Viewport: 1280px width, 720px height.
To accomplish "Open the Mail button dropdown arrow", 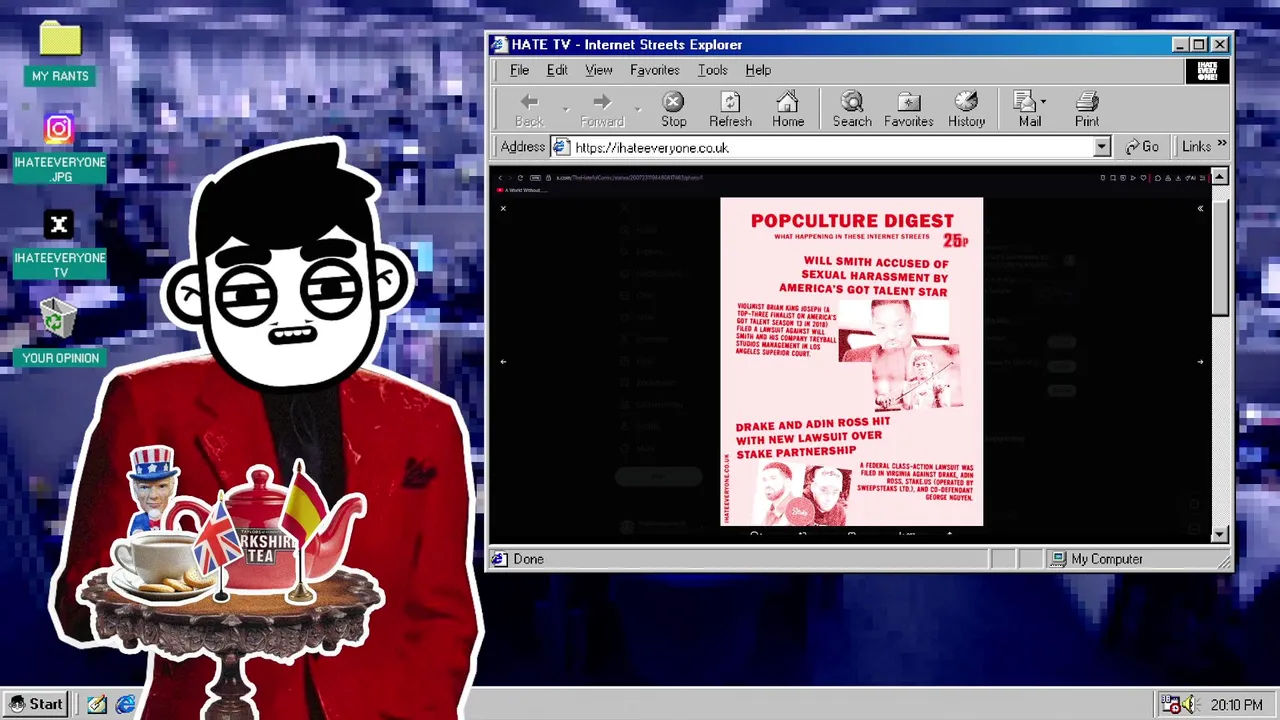I will click(x=1043, y=101).
